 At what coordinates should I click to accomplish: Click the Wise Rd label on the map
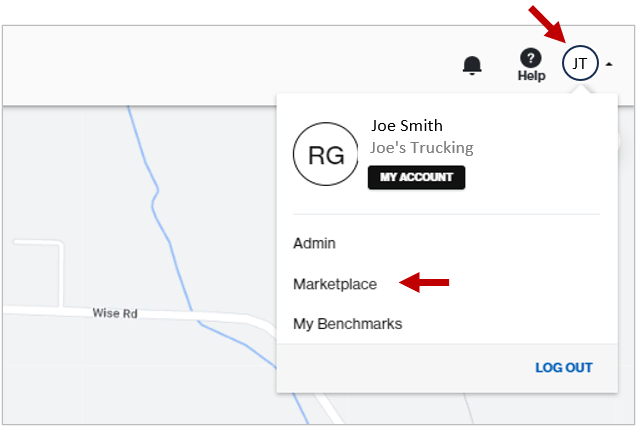point(115,314)
